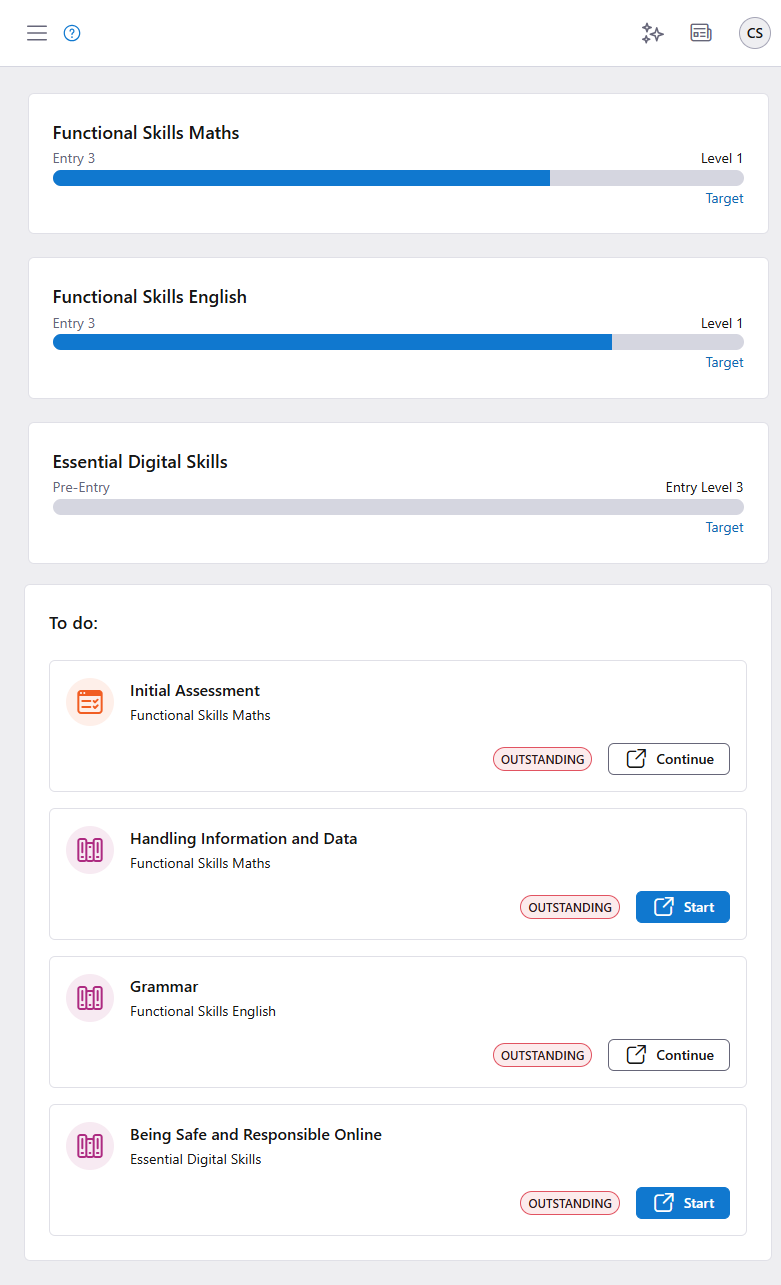781x1285 pixels.
Task: Open the CS user profile avatar
Action: click(755, 33)
